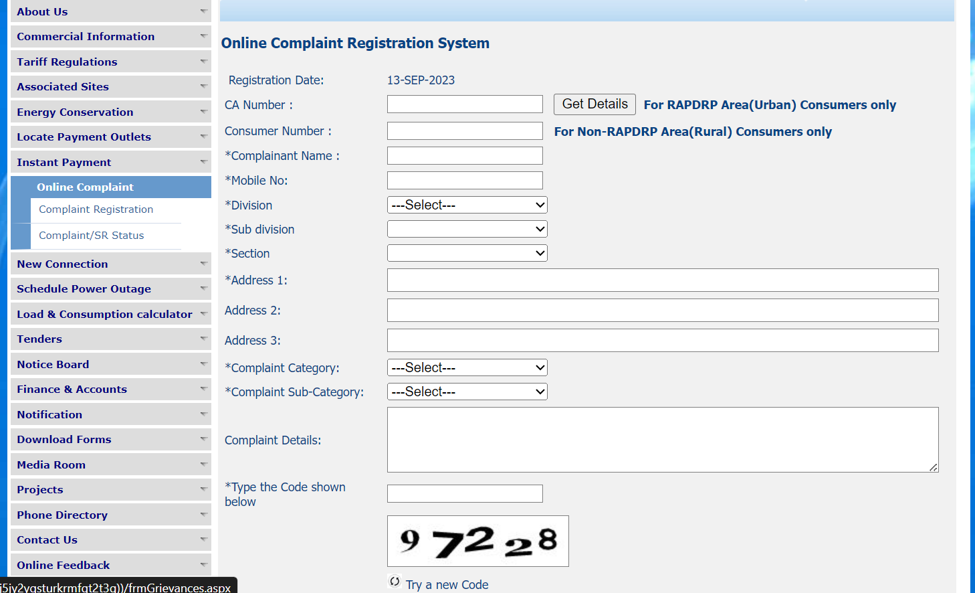Screen dimensions: 975x593
Task: Open Complaint/SR Status page
Action: [90, 235]
